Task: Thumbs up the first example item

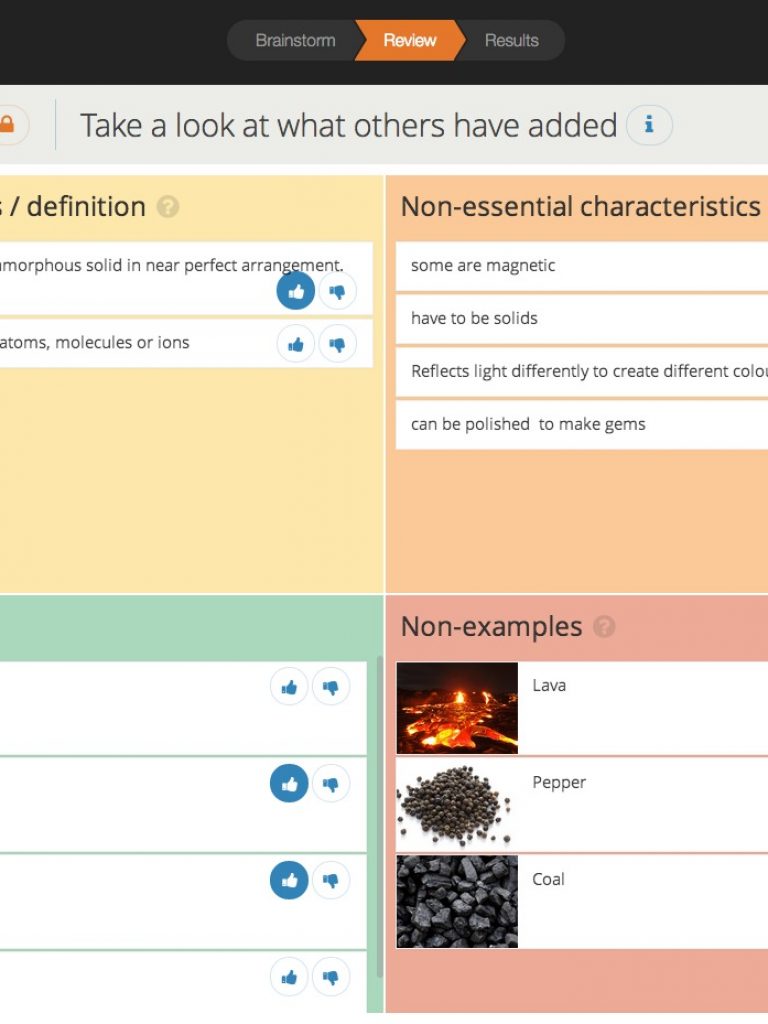Action: click(289, 686)
